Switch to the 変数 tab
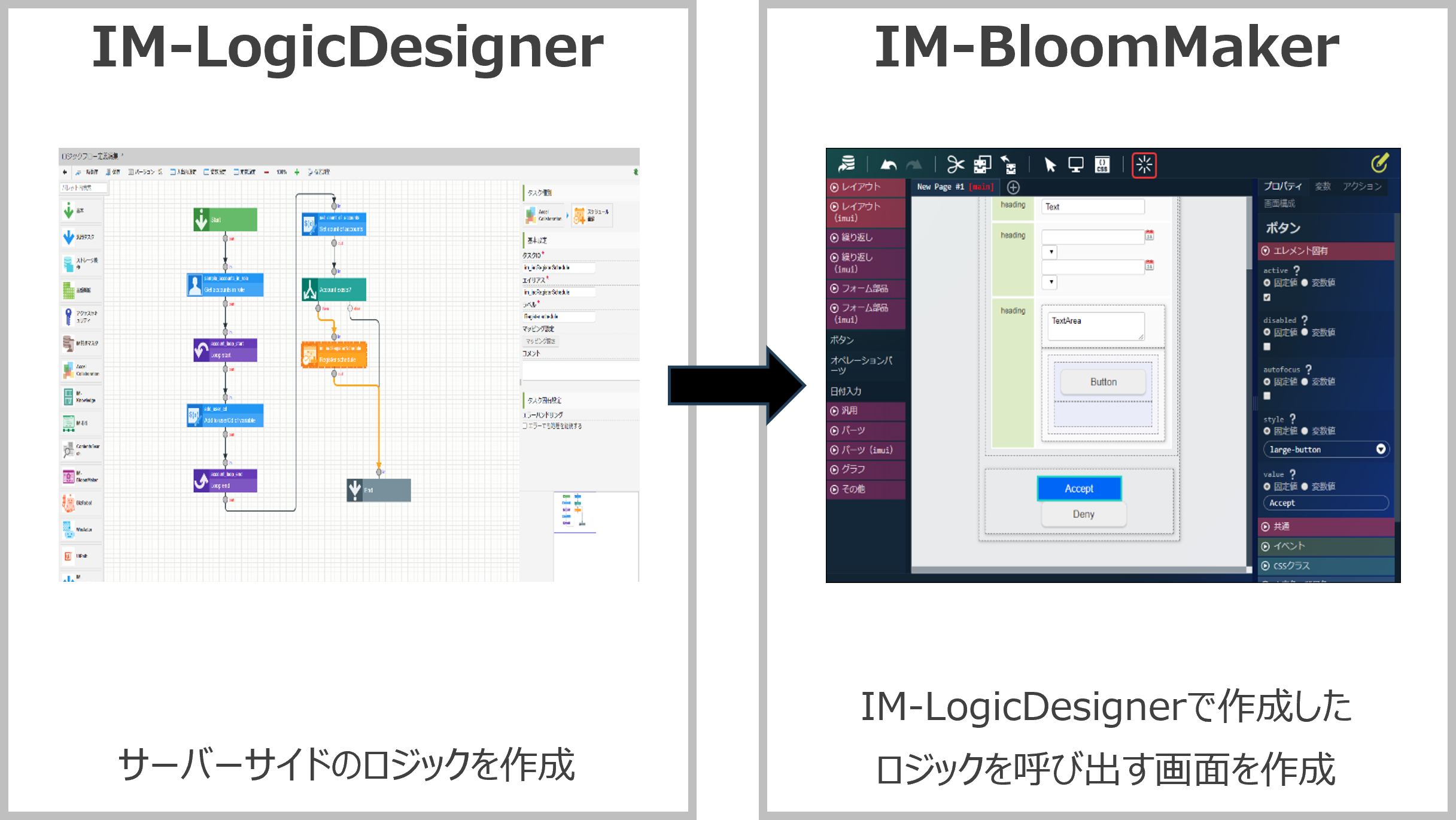Screen dimensions: 1456x820 (1323, 187)
